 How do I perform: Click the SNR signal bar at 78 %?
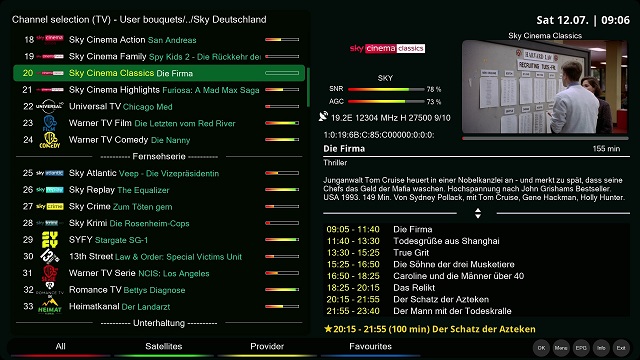point(386,89)
